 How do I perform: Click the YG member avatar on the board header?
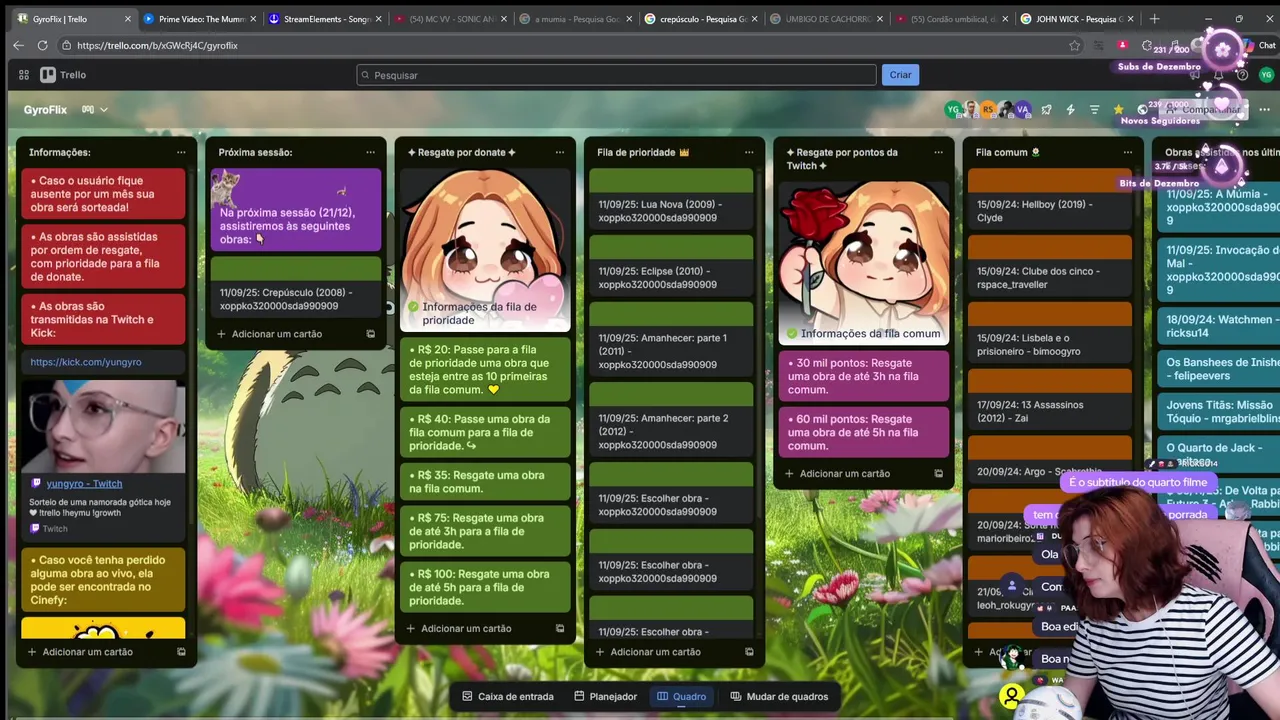(x=953, y=110)
